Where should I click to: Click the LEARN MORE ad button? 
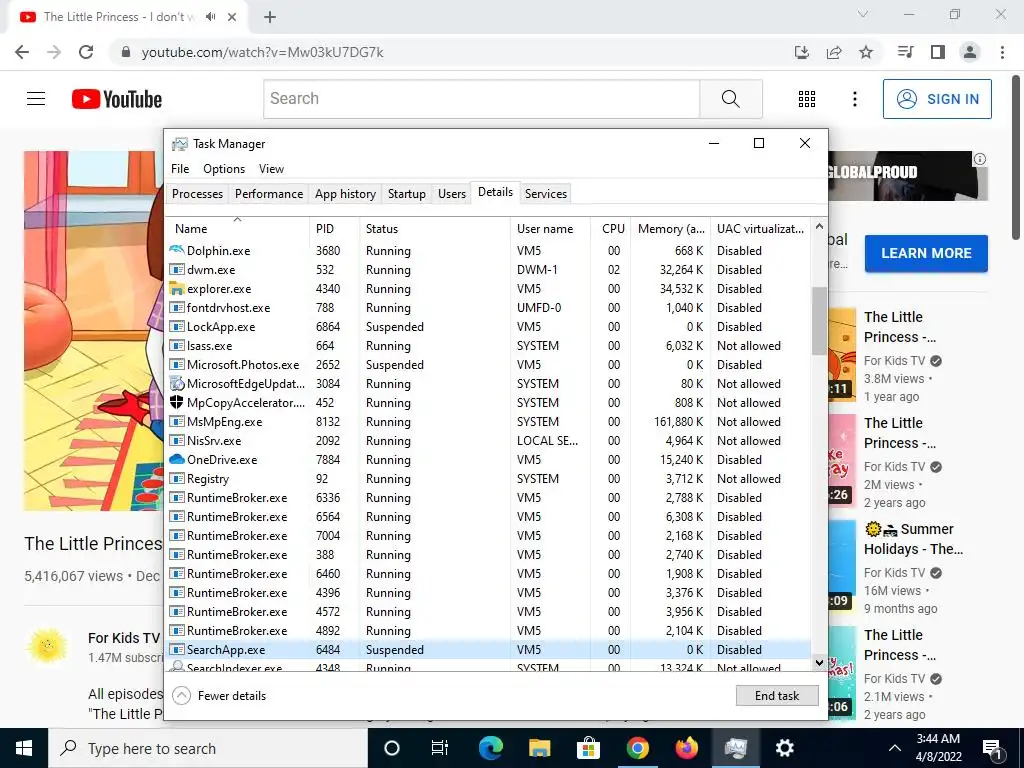pyautogui.click(x=926, y=253)
